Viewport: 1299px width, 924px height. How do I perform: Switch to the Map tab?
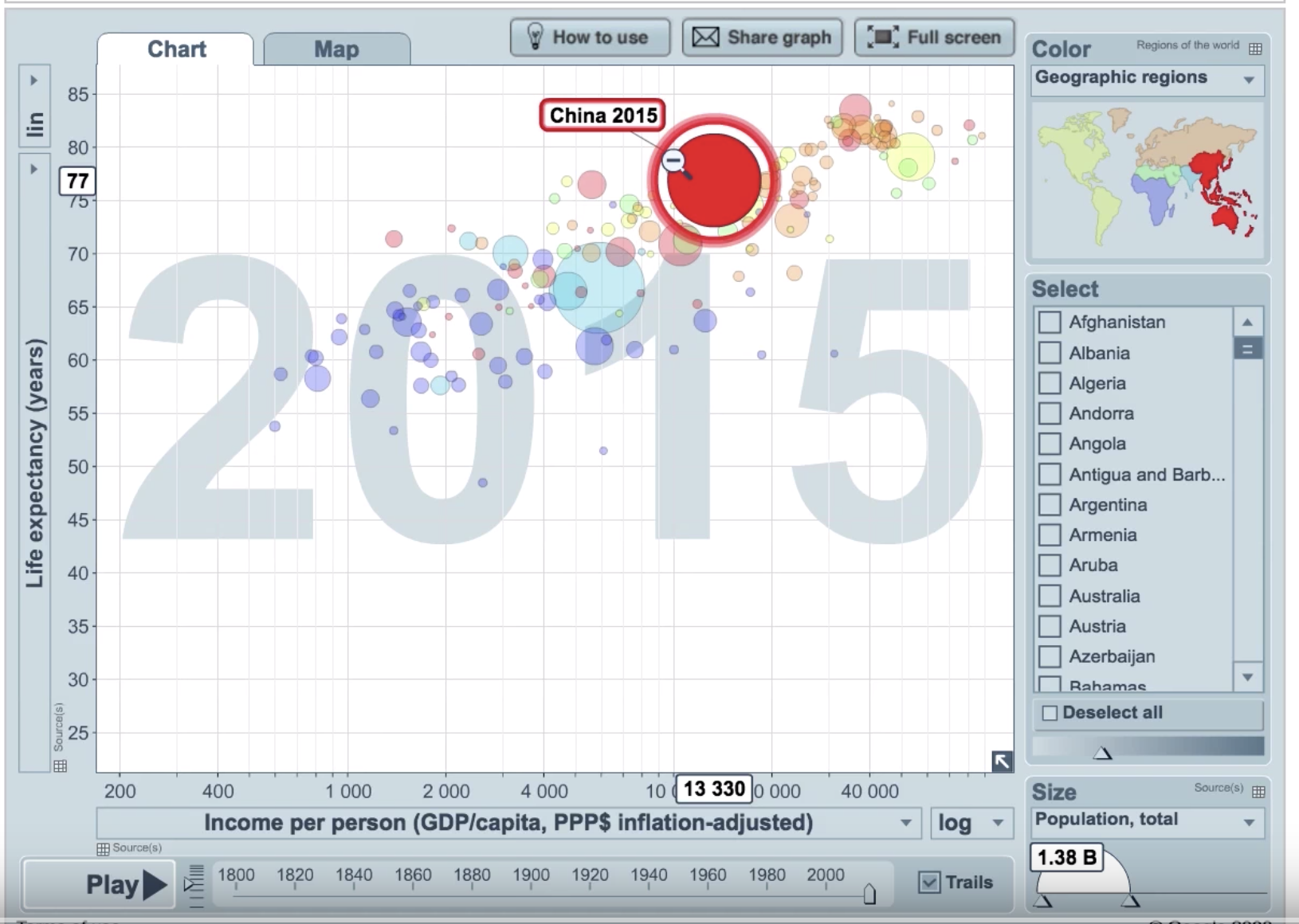[x=336, y=49]
